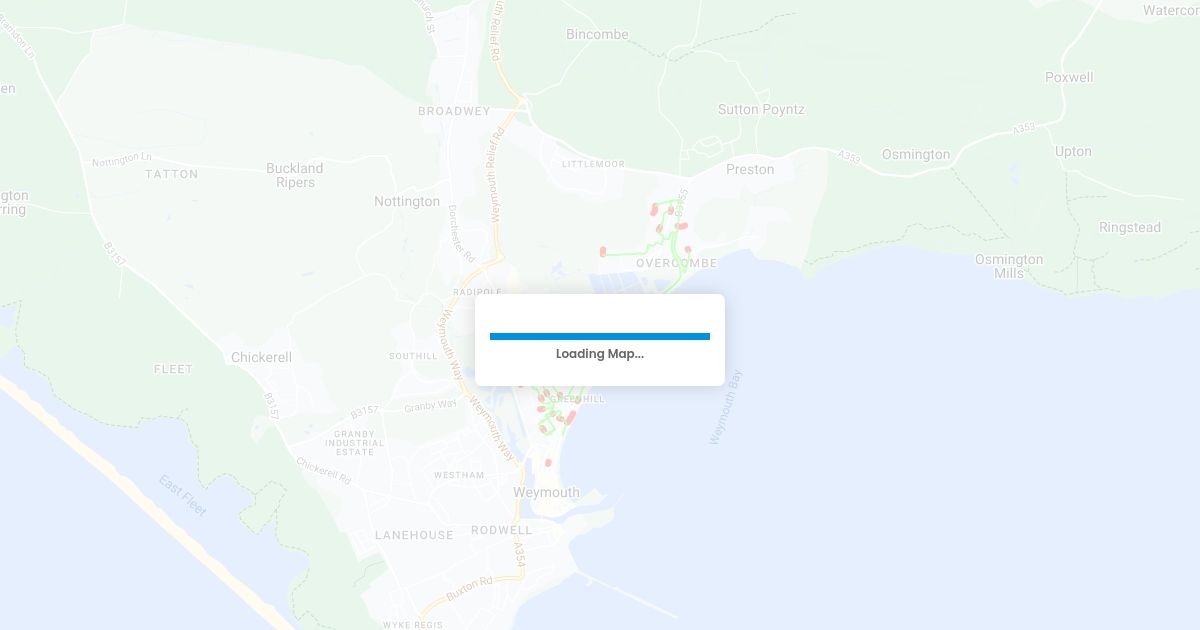Click the Osmington Mills label
Screen dimensions: 1200x630
pyautogui.click(x=1009, y=266)
